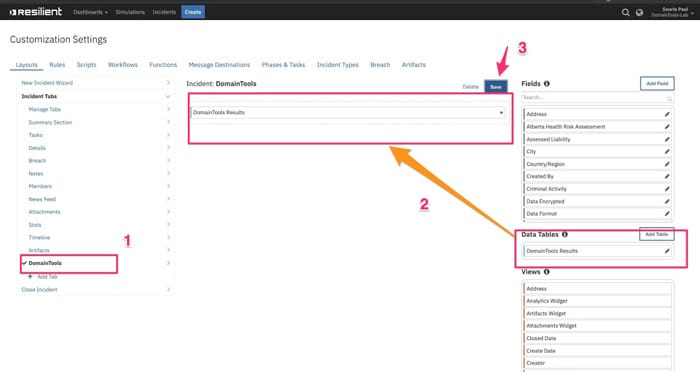Screen dimensions: 700x372
Task: Open Timeline row chevron
Action: pos(168,238)
